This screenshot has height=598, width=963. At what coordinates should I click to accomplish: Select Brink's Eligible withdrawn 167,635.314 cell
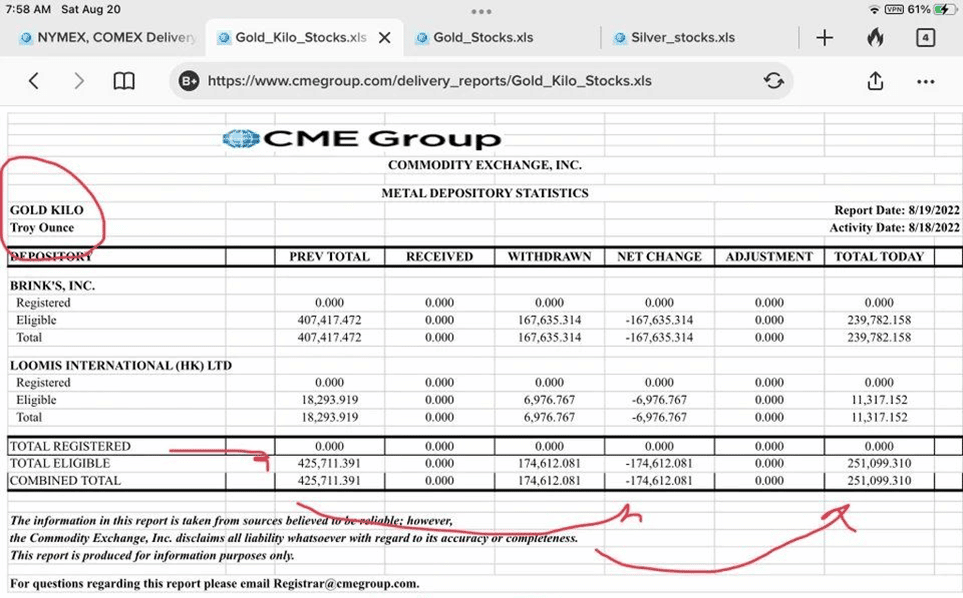point(549,320)
